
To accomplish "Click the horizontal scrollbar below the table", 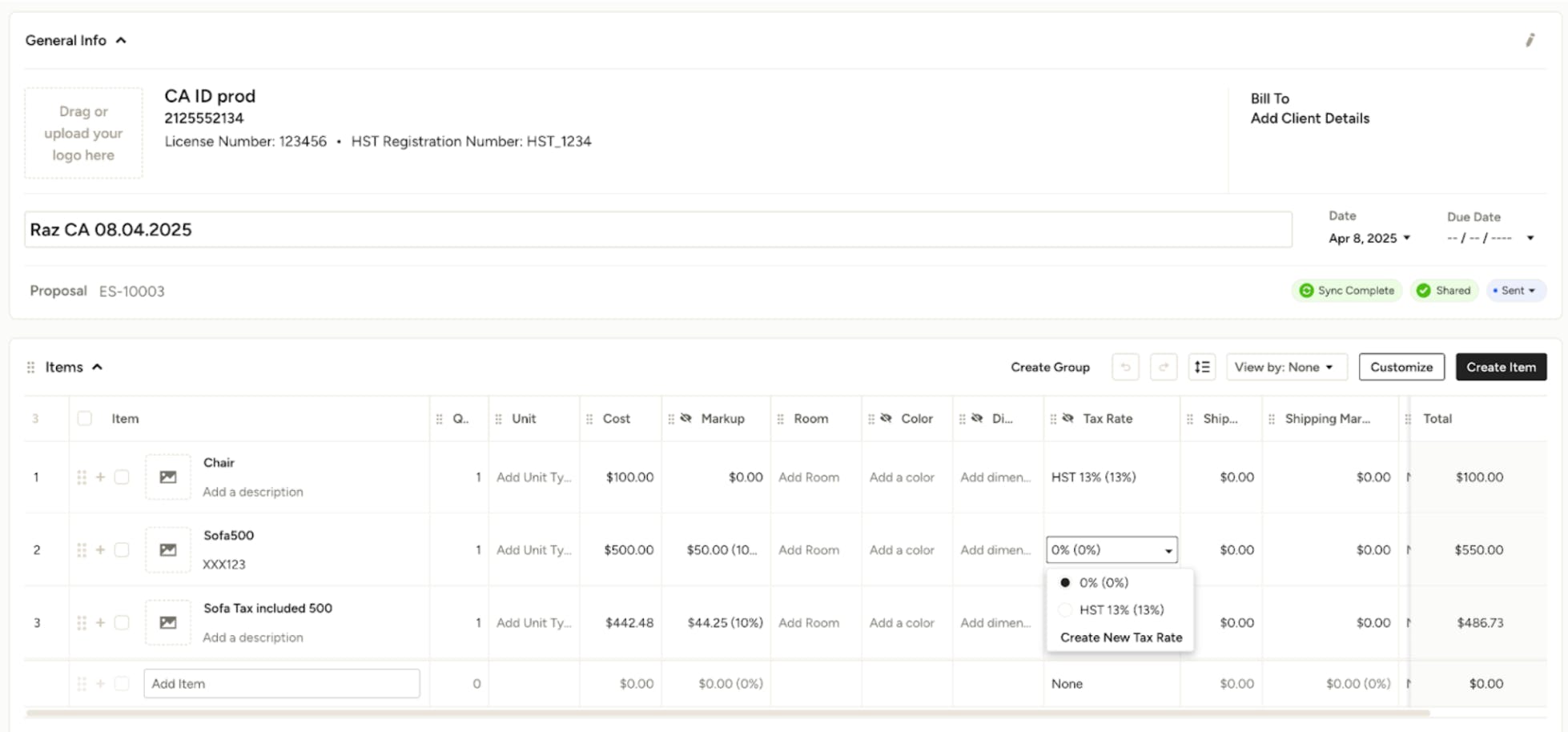I will click(x=727, y=713).
